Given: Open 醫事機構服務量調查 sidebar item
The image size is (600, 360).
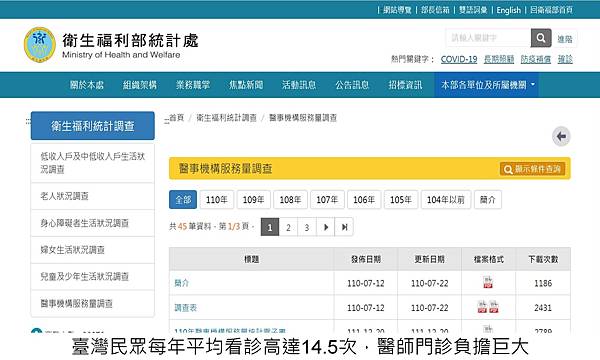Looking at the screenshot, I should click(93, 303).
